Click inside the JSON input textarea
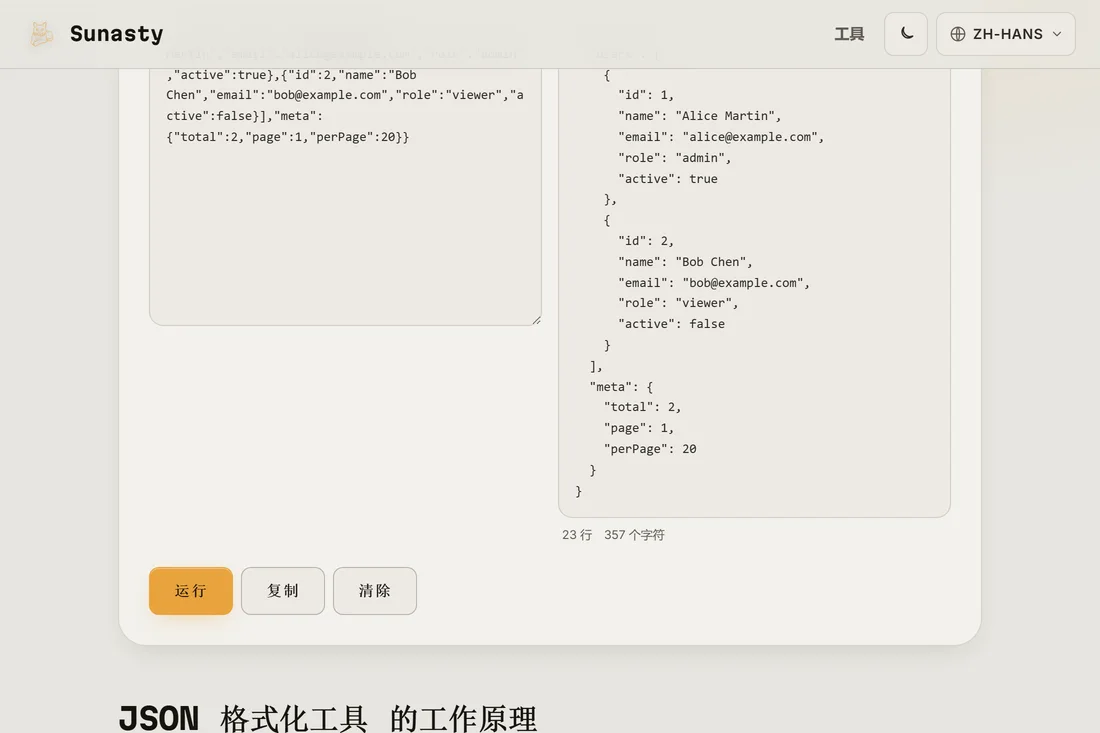 tap(345, 196)
